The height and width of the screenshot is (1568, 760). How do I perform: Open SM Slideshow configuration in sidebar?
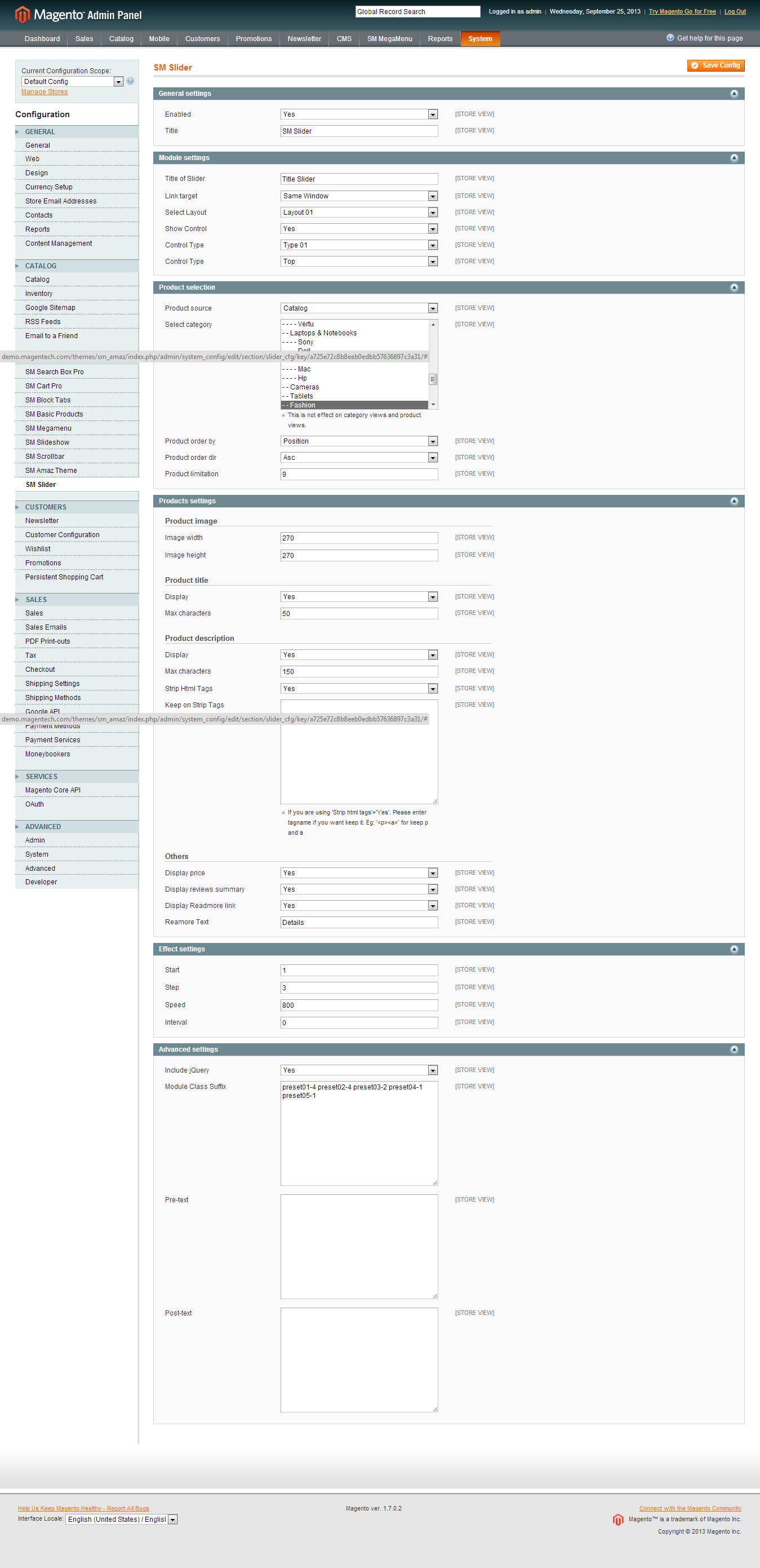[x=47, y=442]
